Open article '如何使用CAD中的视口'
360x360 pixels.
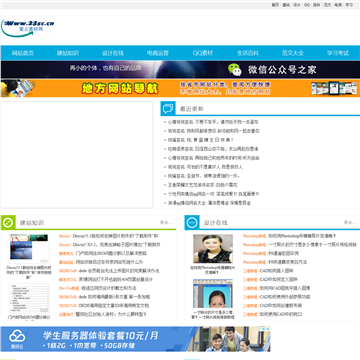(281, 314)
